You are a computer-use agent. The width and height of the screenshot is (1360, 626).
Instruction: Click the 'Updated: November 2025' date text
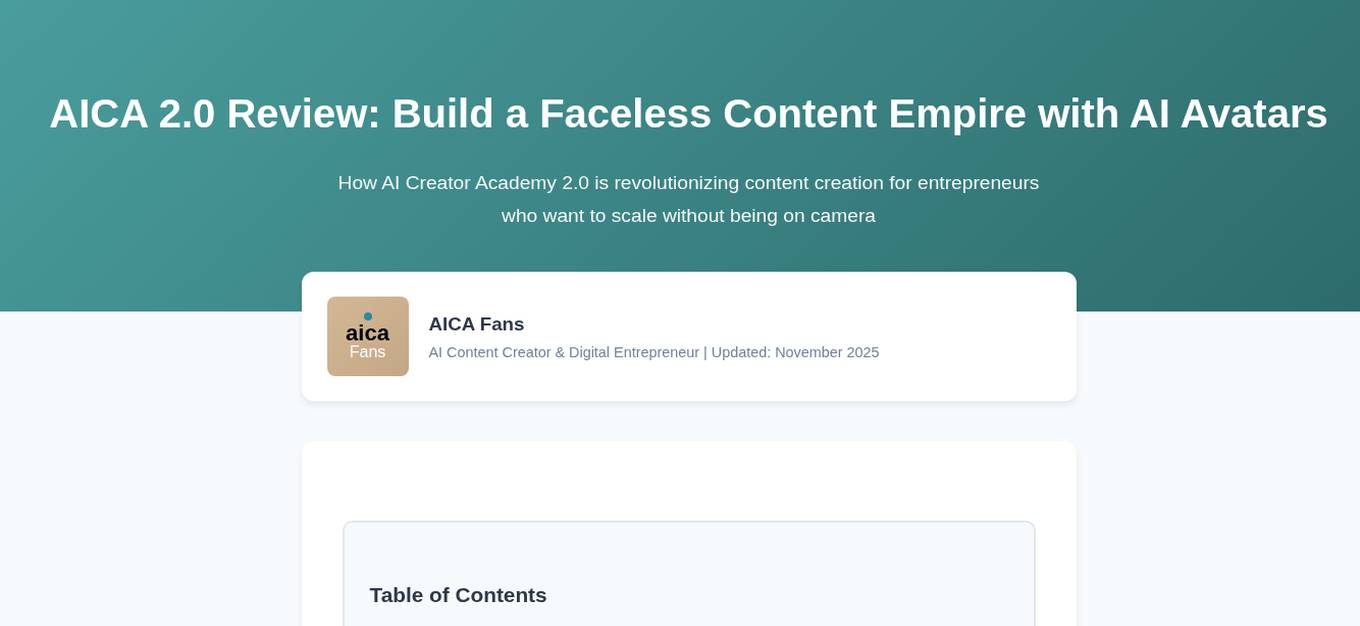pyautogui.click(x=795, y=353)
